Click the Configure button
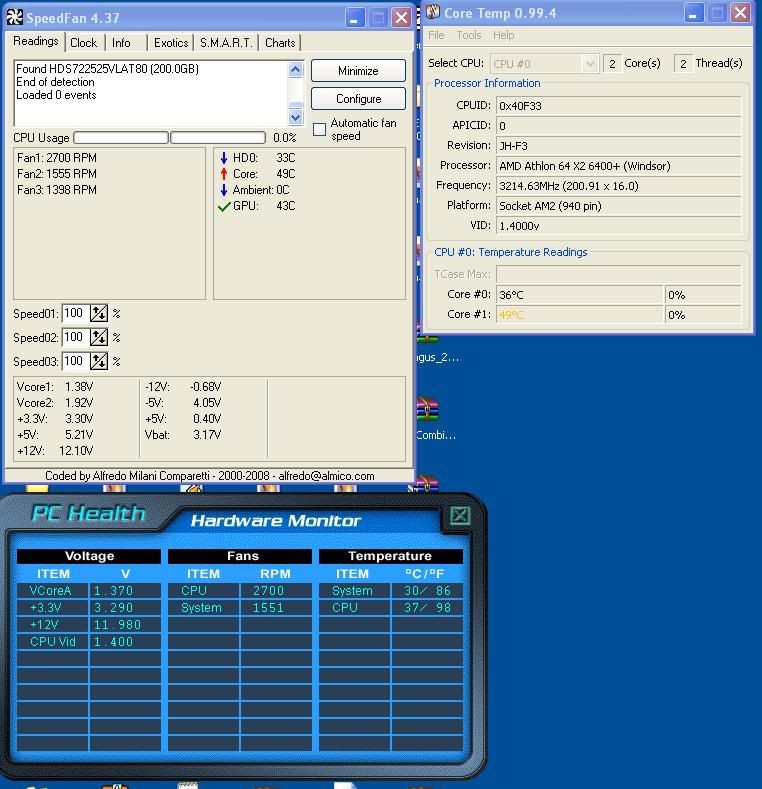 [358, 99]
